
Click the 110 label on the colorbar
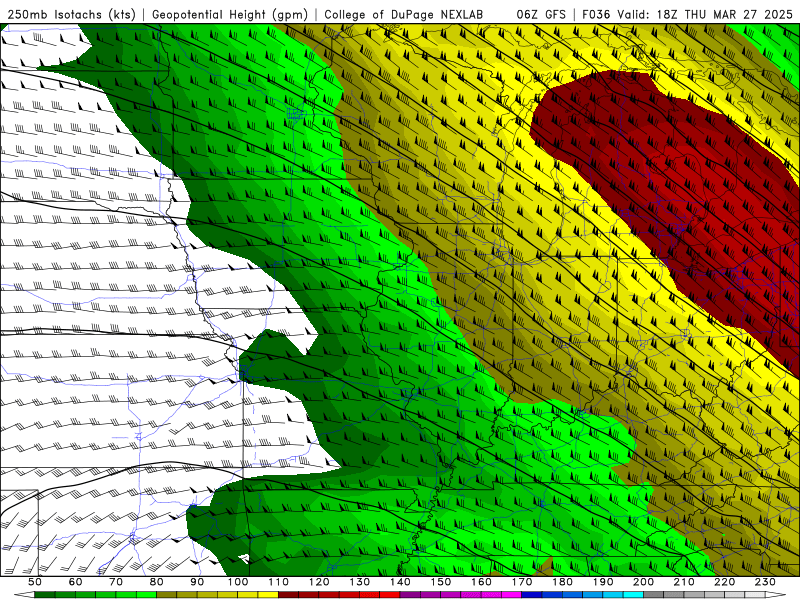(x=279, y=582)
